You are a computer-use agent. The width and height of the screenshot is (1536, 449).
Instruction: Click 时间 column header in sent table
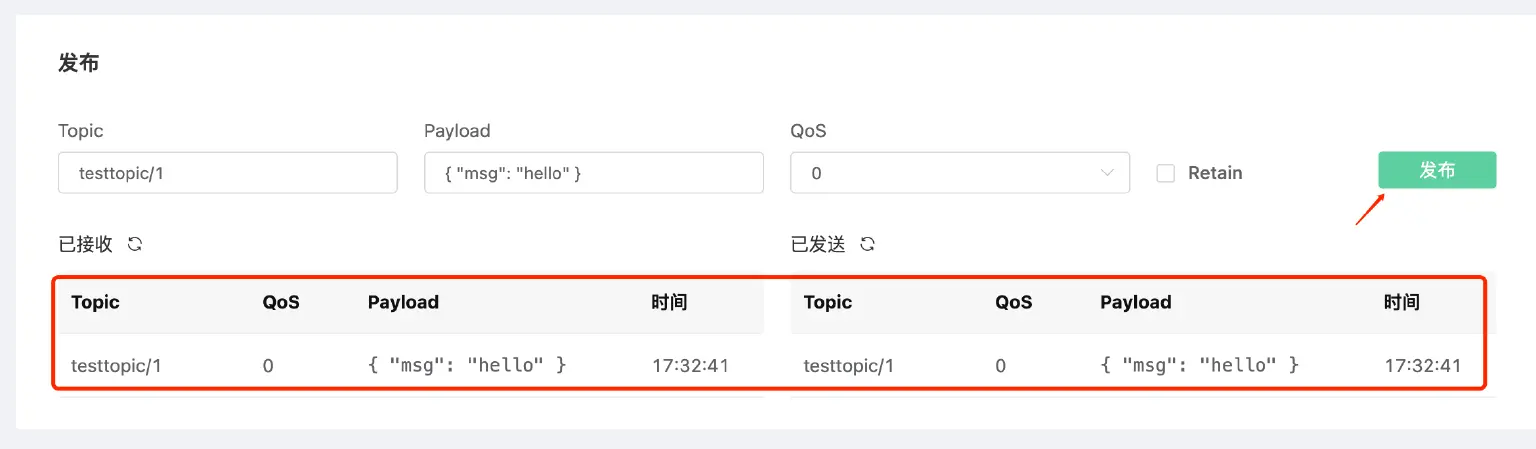click(x=1402, y=302)
